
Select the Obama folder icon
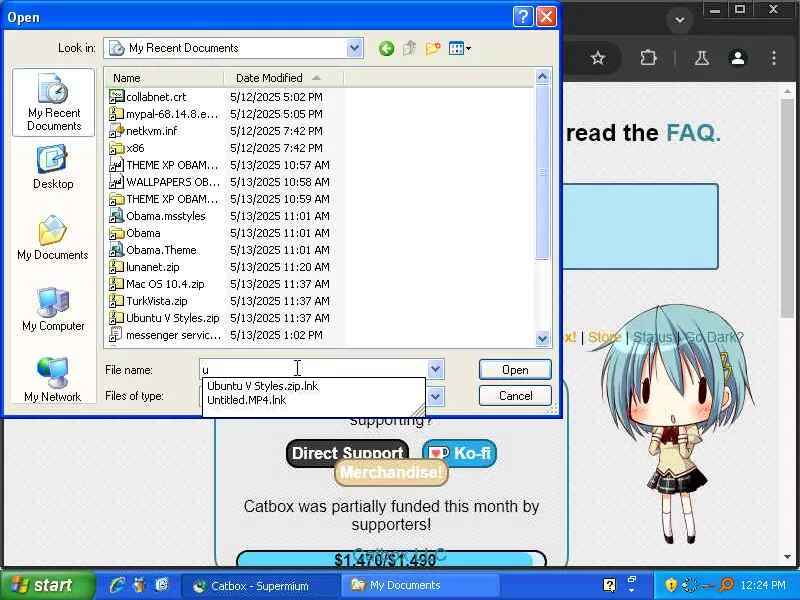116,233
